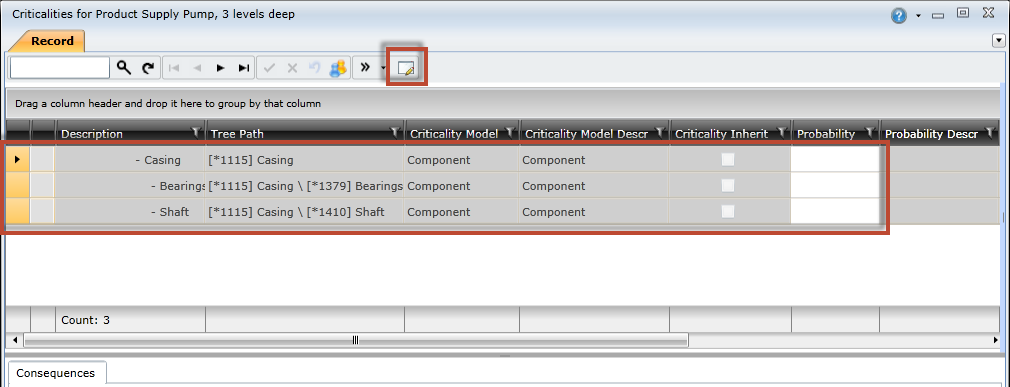Screen dimensions: 1010x387
Task: Open the dropdown arrow next to help
Action: (x=918, y=16)
